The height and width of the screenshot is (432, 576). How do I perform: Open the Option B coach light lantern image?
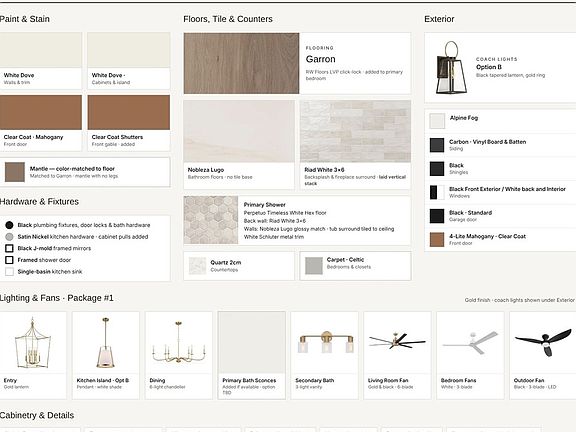pyautogui.click(x=451, y=68)
